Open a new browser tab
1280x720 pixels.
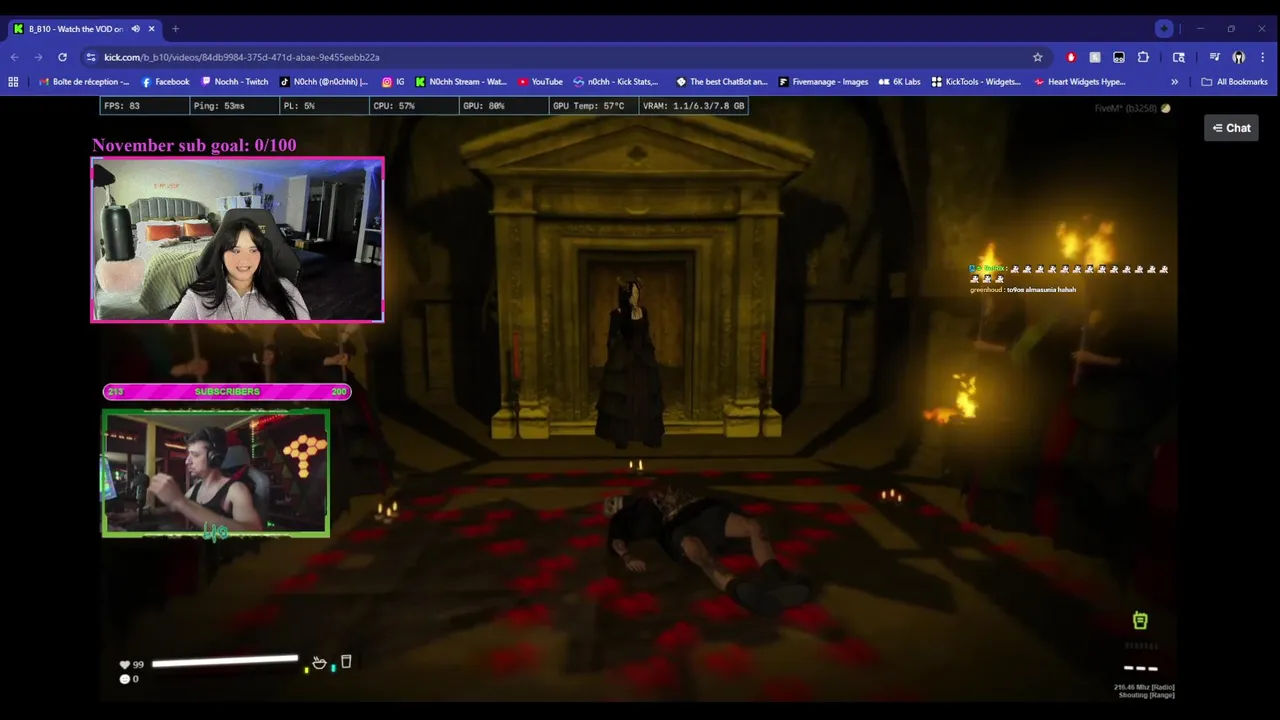pos(175,29)
